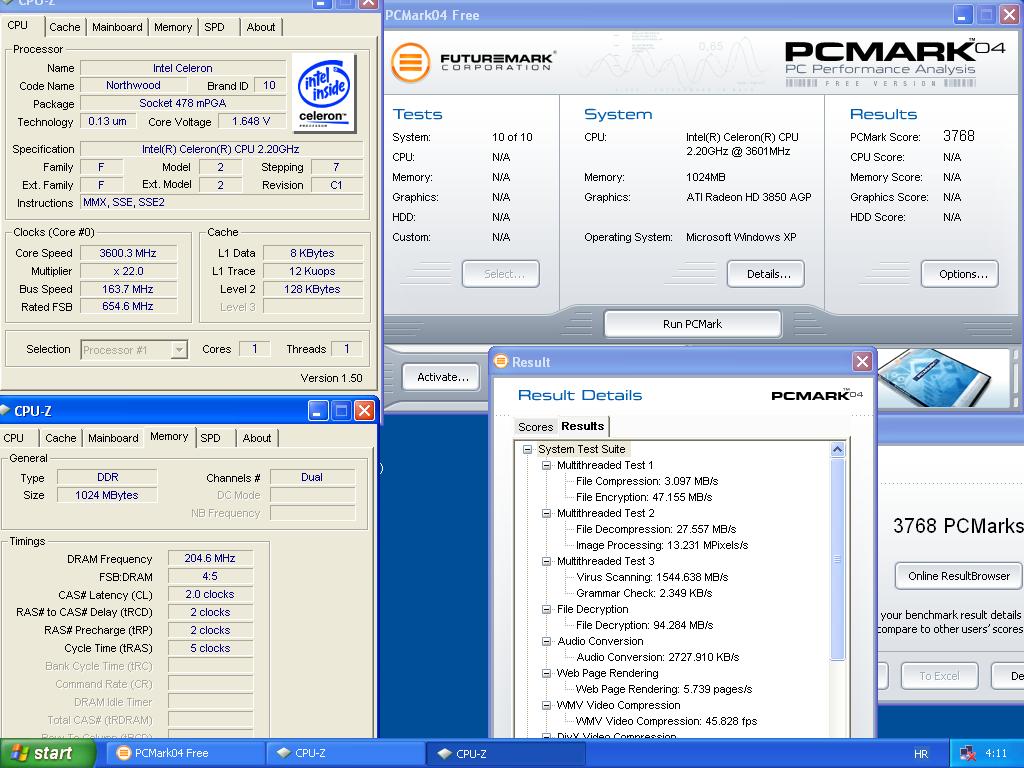This screenshot has width=1024, height=768.
Task: Open Cache tab in lower CPU-Z
Action: click(61, 438)
